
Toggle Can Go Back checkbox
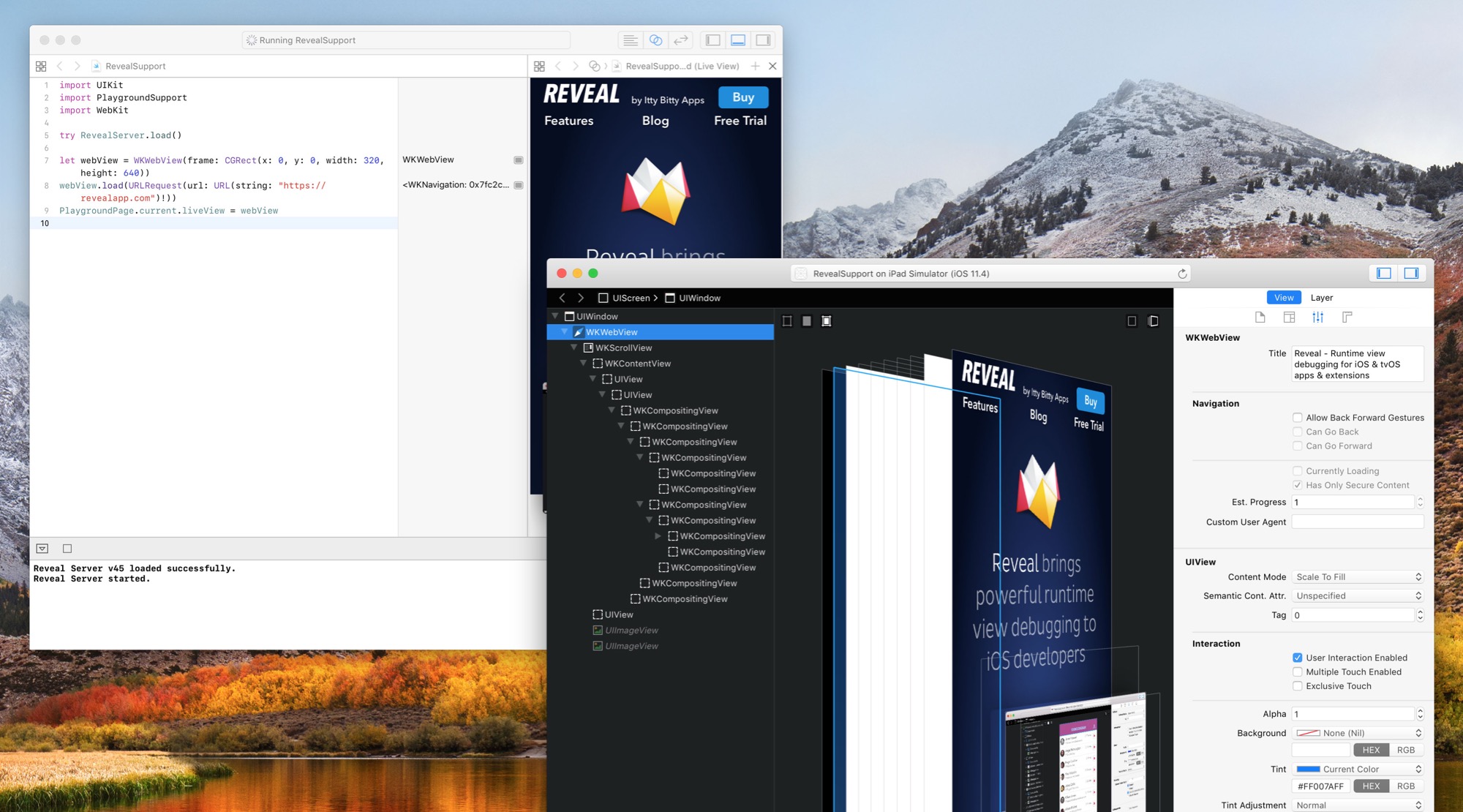1297,432
